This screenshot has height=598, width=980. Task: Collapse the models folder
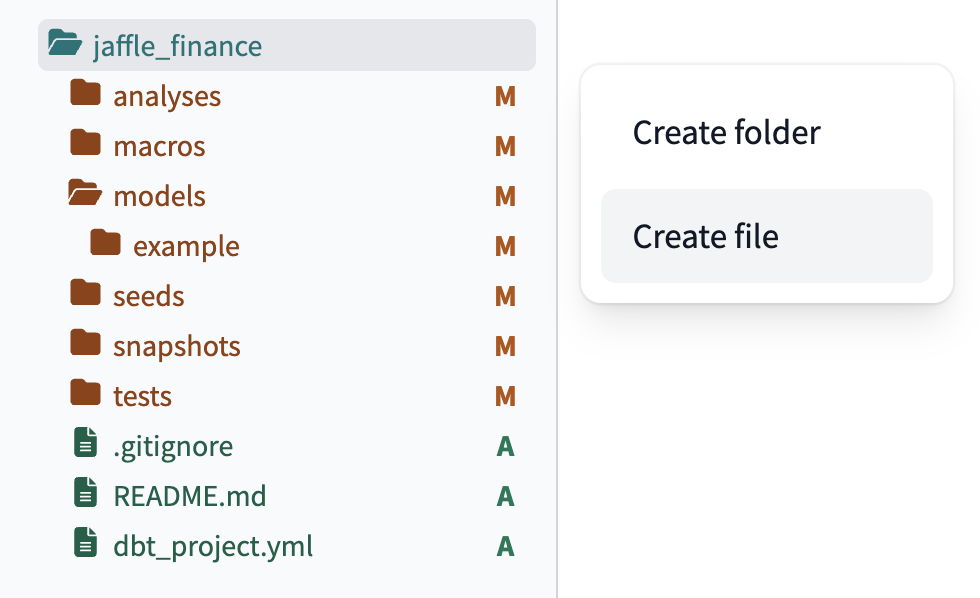point(161,196)
